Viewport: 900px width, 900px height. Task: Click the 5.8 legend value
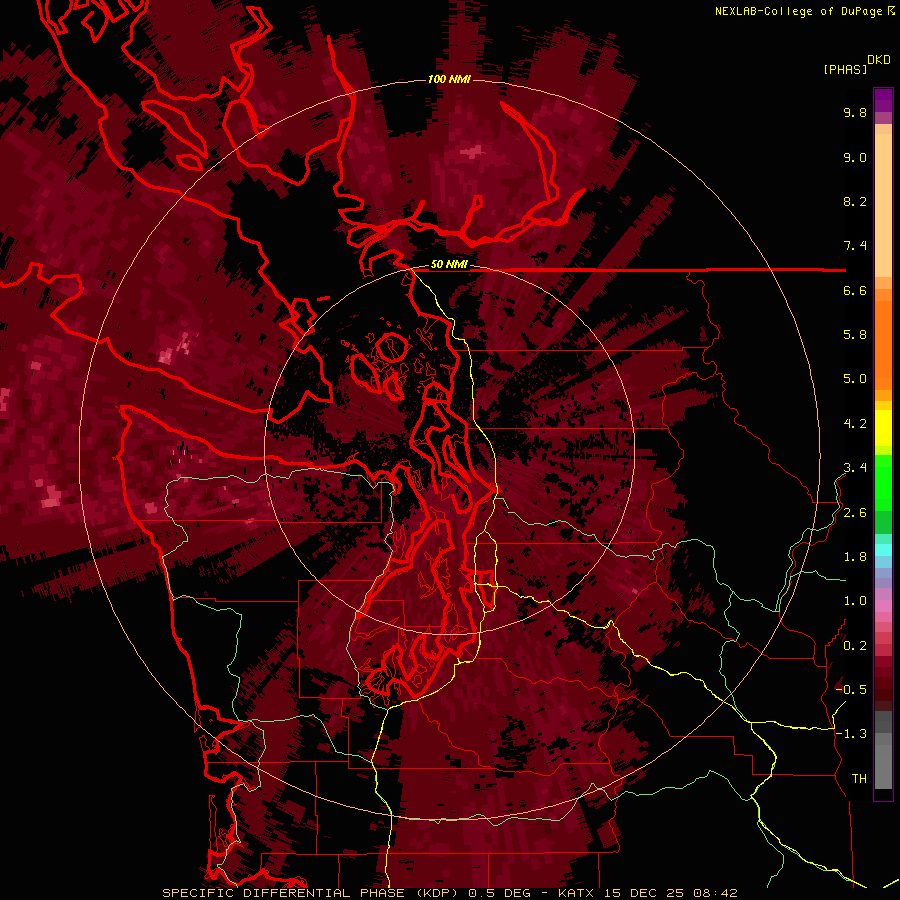click(x=855, y=335)
